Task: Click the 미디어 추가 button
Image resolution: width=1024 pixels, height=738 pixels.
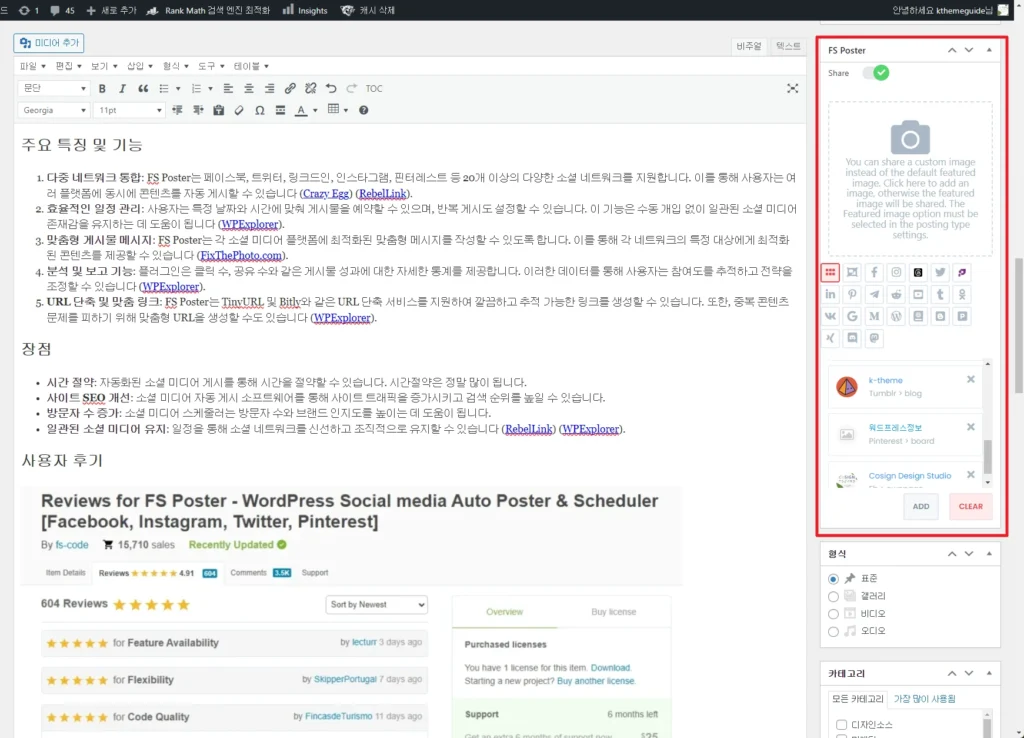Action: (x=49, y=42)
